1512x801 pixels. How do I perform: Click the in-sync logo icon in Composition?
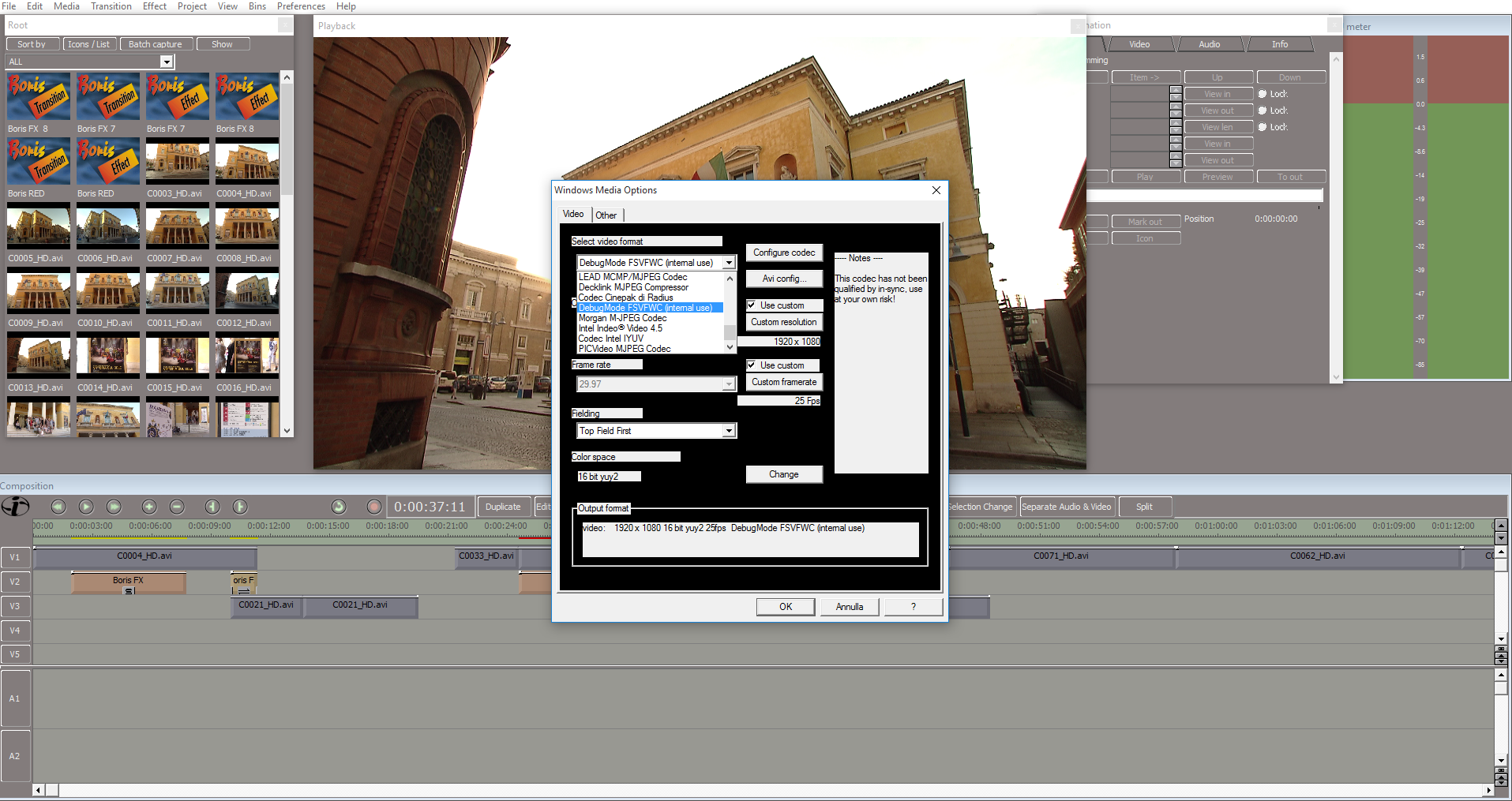pyautogui.click(x=15, y=507)
